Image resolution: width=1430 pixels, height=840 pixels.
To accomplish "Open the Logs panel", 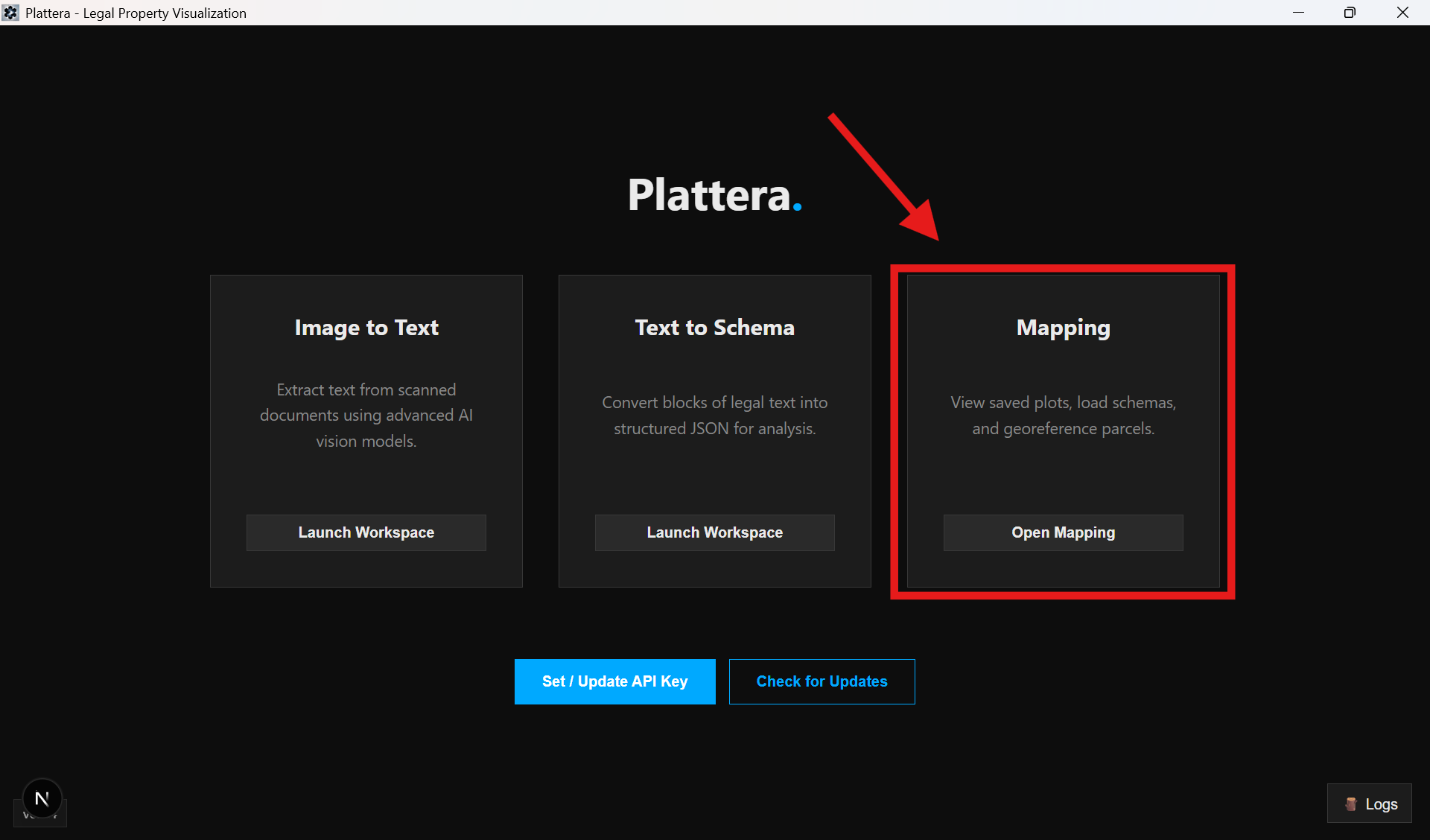I will pos(1370,804).
